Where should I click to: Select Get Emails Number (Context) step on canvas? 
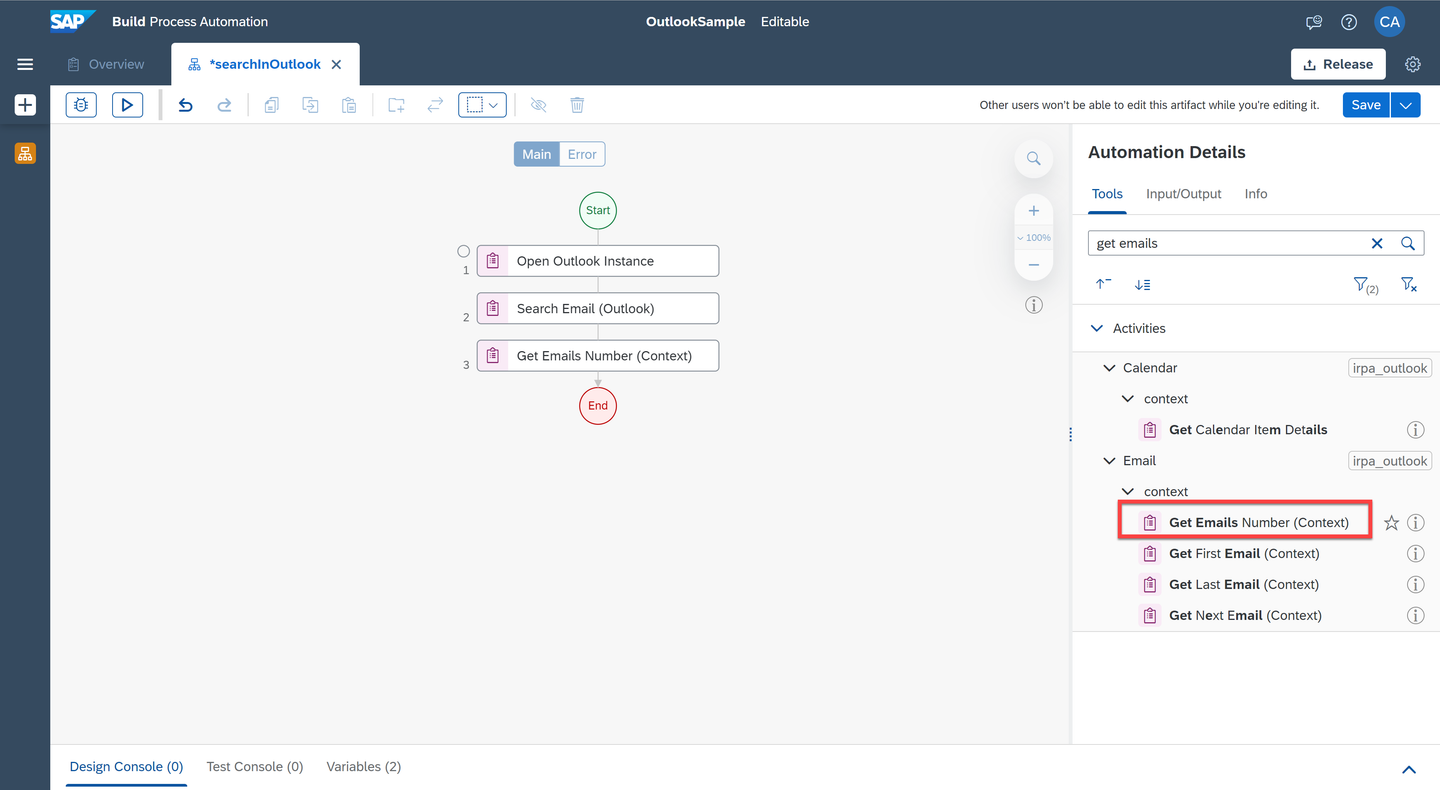click(x=598, y=356)
